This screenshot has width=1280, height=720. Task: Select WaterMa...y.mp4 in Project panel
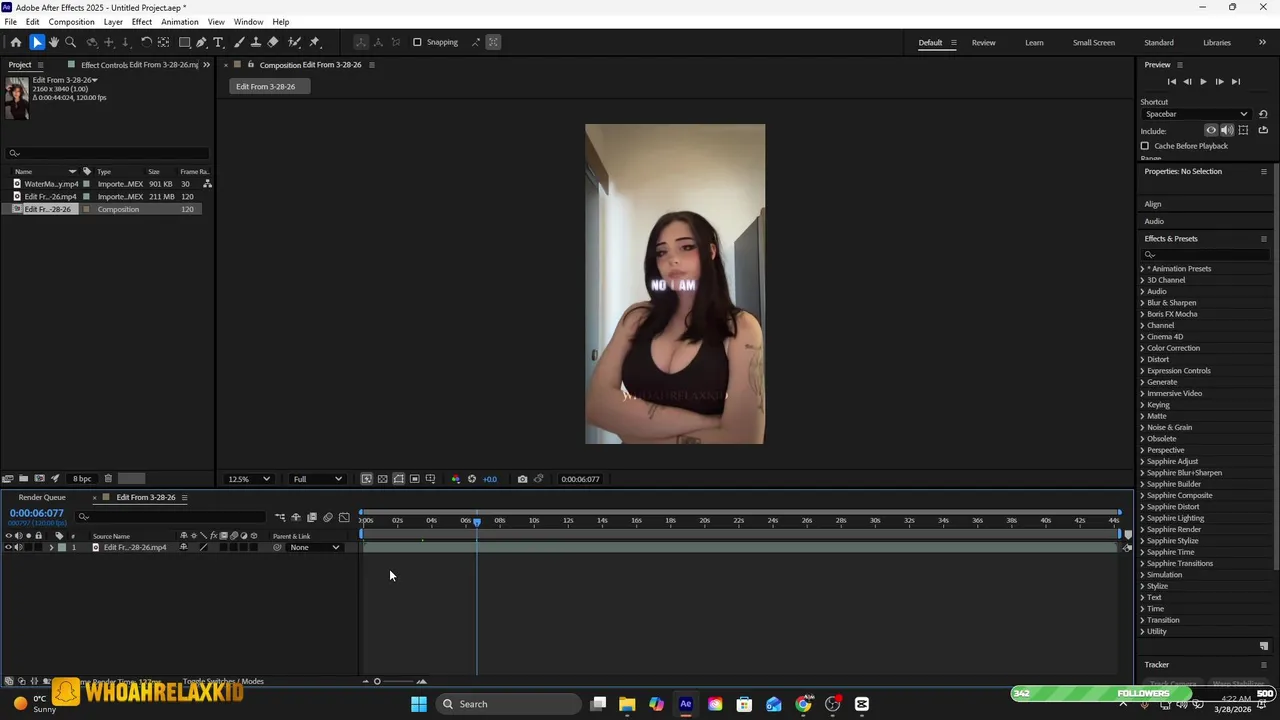tap(51, 184)
